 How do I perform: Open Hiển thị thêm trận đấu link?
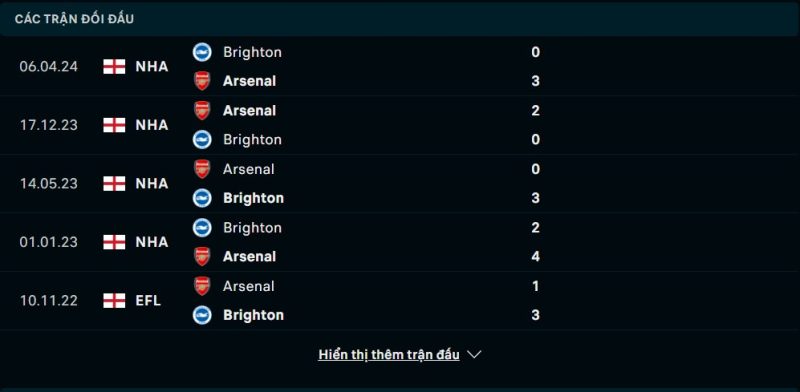pyautogui.click(x=389, y=355)
